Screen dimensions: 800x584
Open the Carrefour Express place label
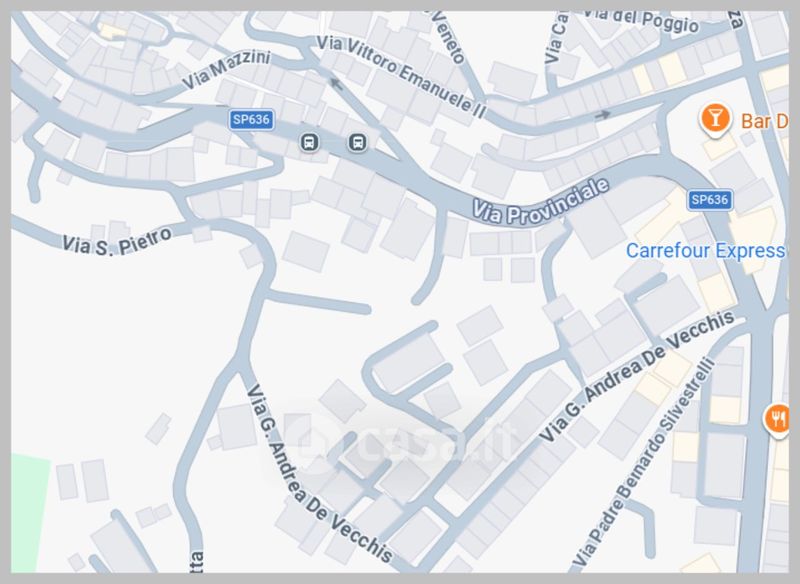tap(706, 251)
